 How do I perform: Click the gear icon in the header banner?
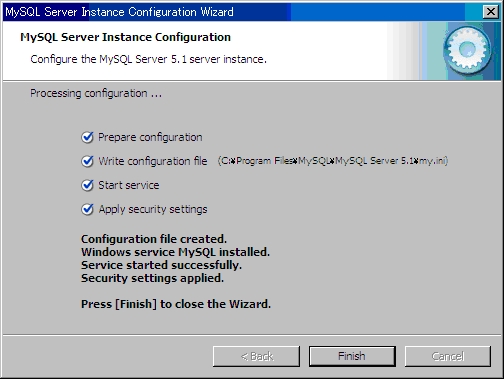click(x=468, y=50)
